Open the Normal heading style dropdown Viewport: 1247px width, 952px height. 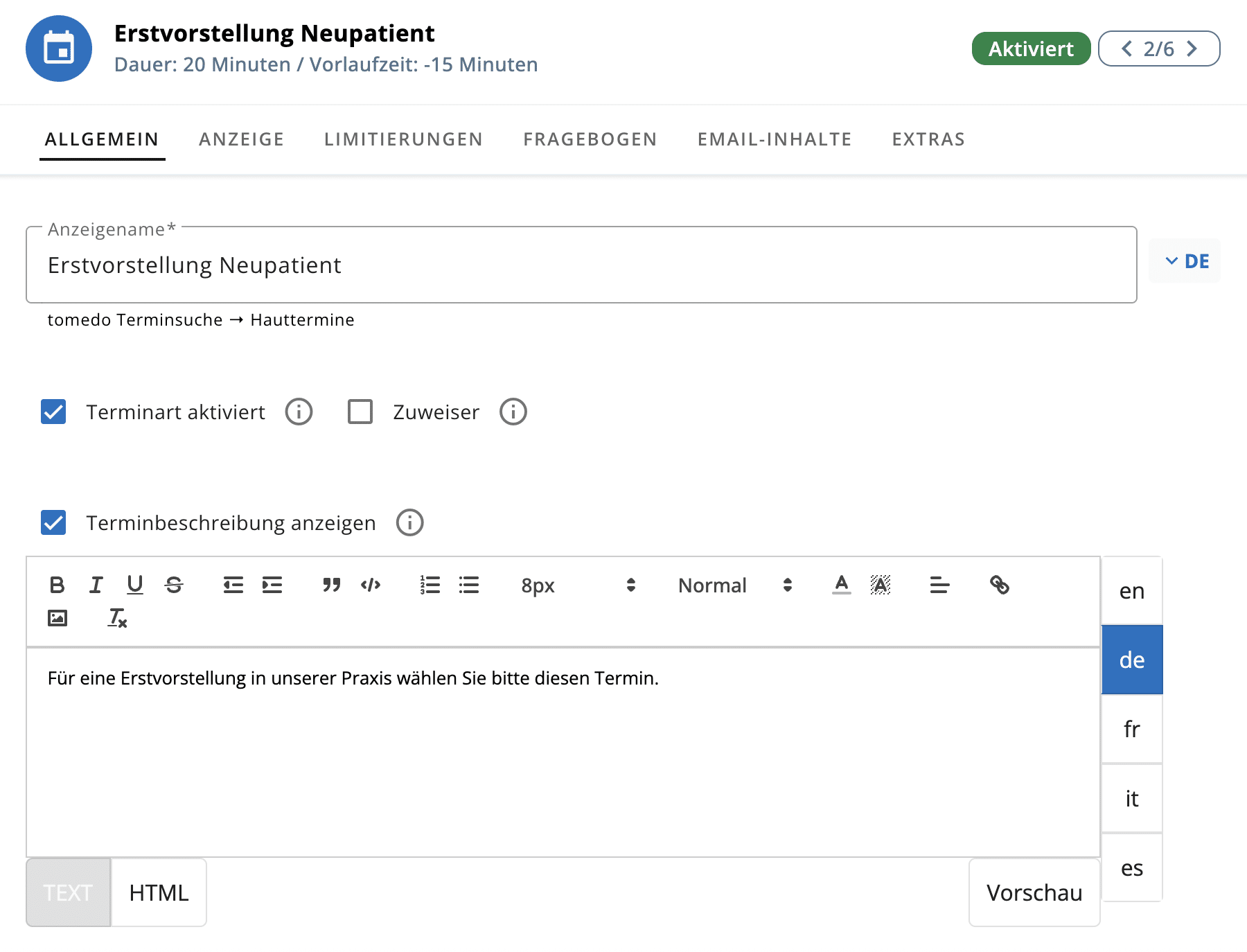[734, 585]
